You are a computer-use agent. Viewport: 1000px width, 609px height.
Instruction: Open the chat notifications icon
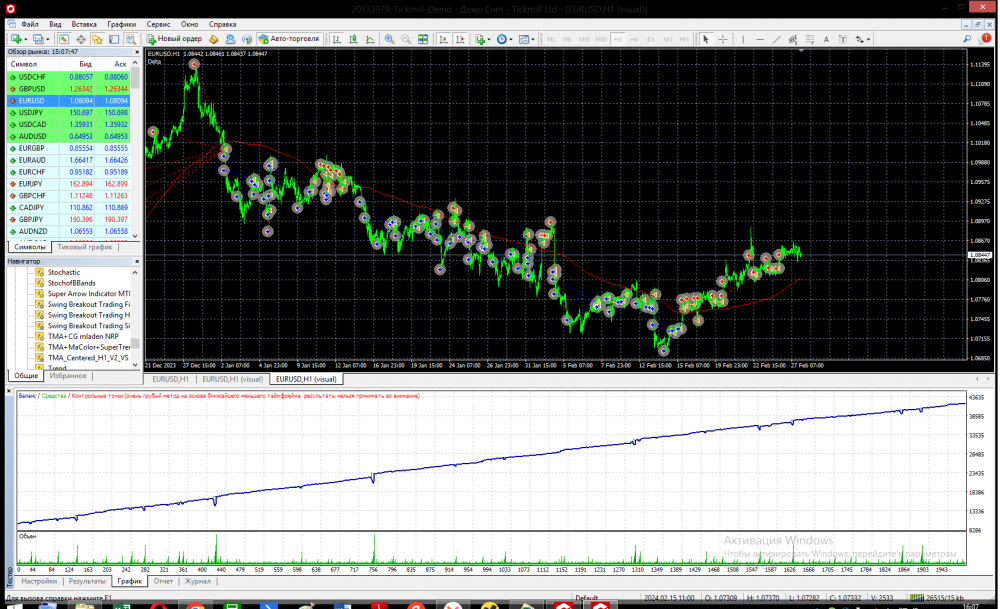point(985,39)
